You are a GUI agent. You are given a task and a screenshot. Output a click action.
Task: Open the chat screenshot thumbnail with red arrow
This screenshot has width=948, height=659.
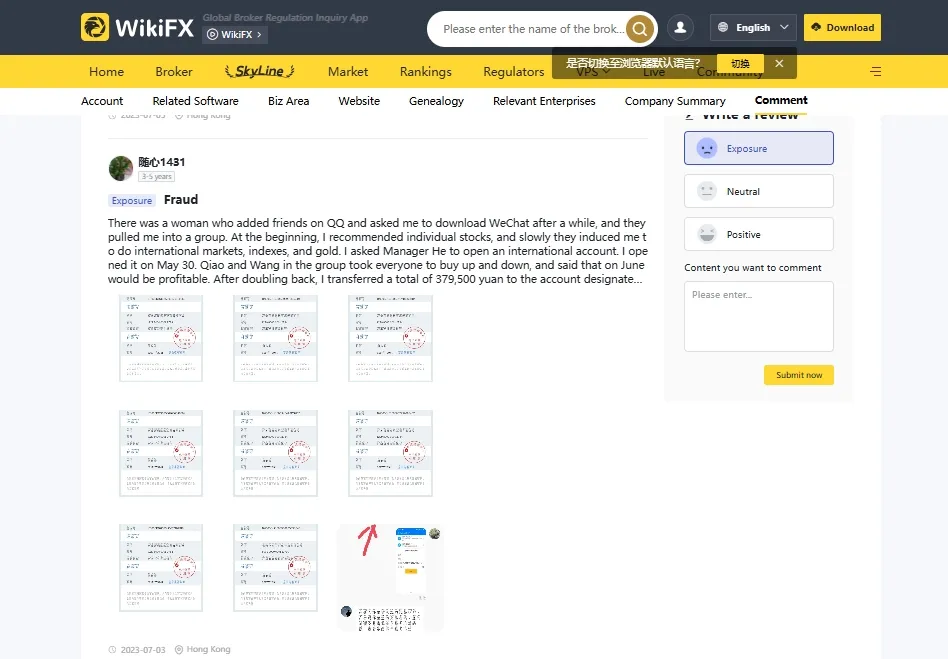[390, 579]
